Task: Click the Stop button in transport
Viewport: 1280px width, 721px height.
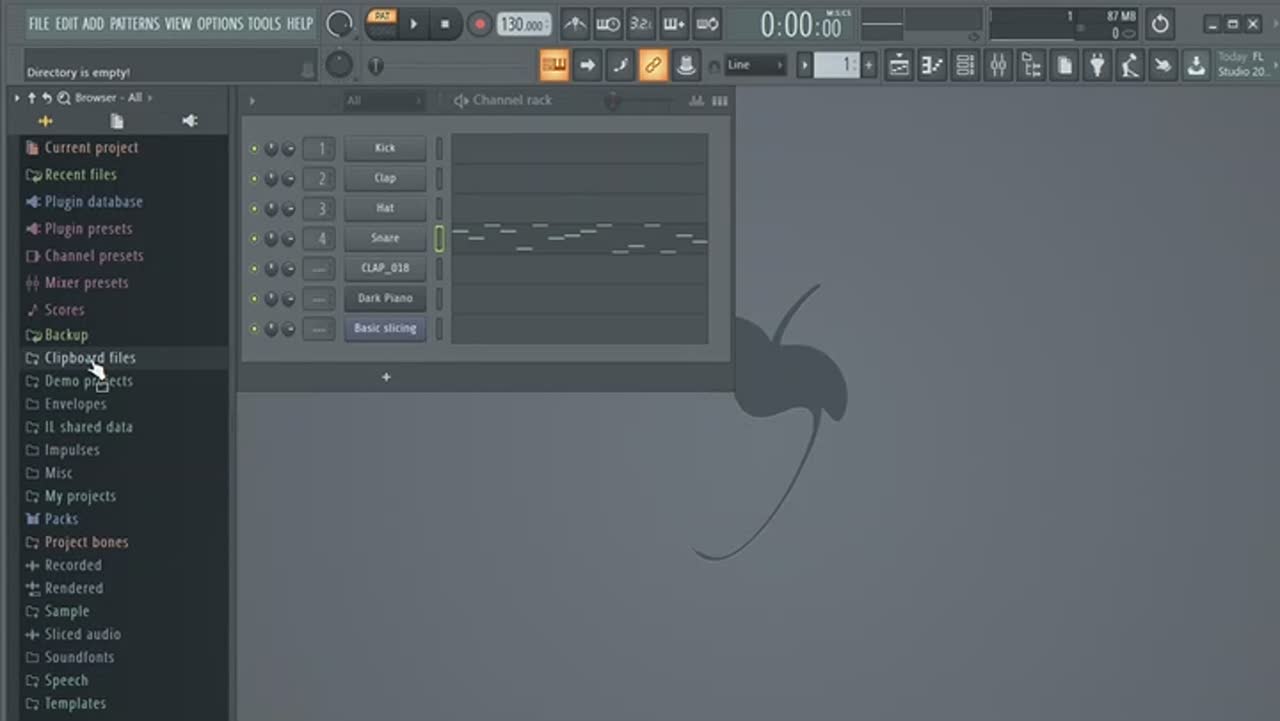Action: (x=445, y=24)
